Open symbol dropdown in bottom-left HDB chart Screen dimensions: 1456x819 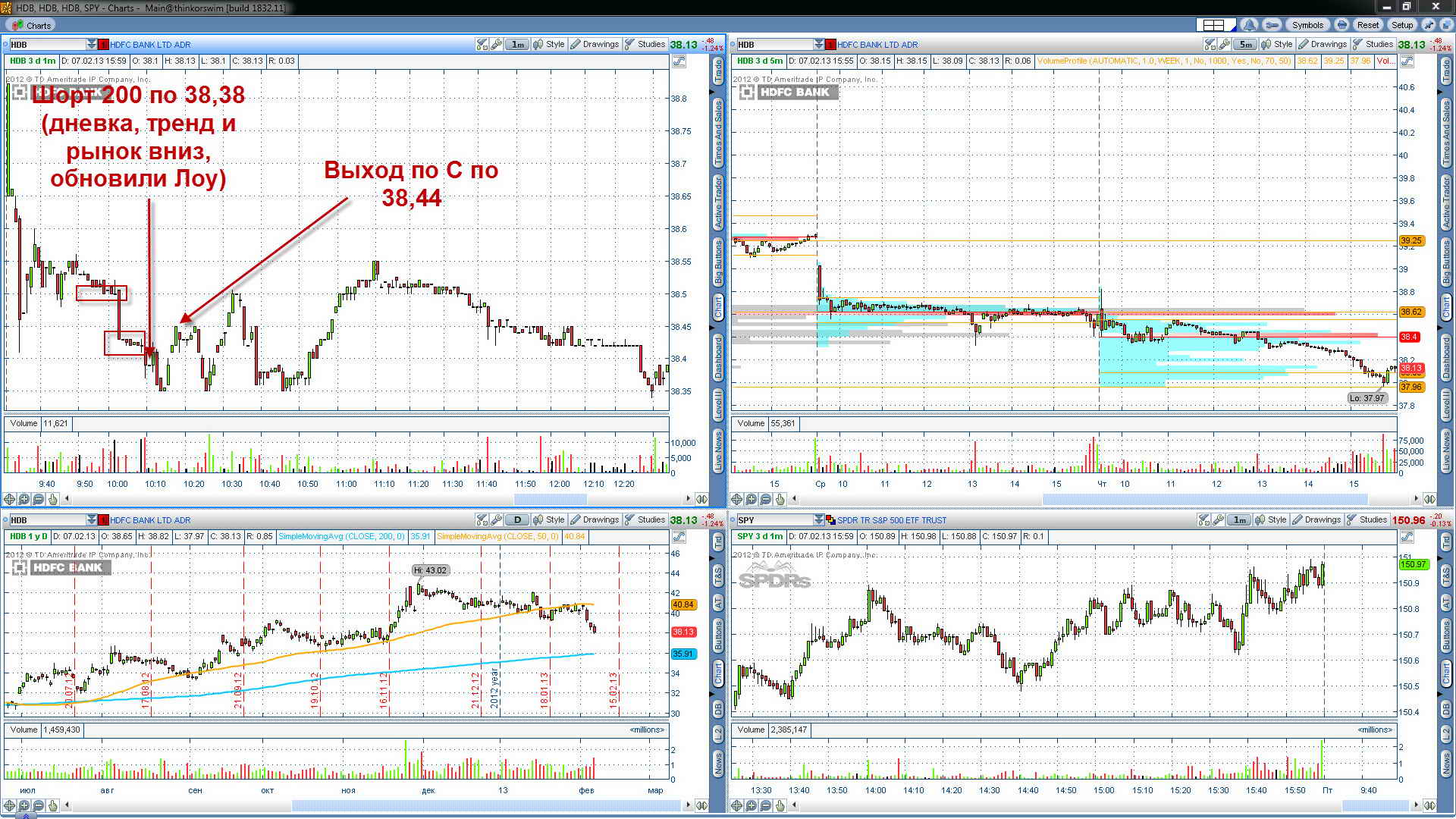(92, 520)
